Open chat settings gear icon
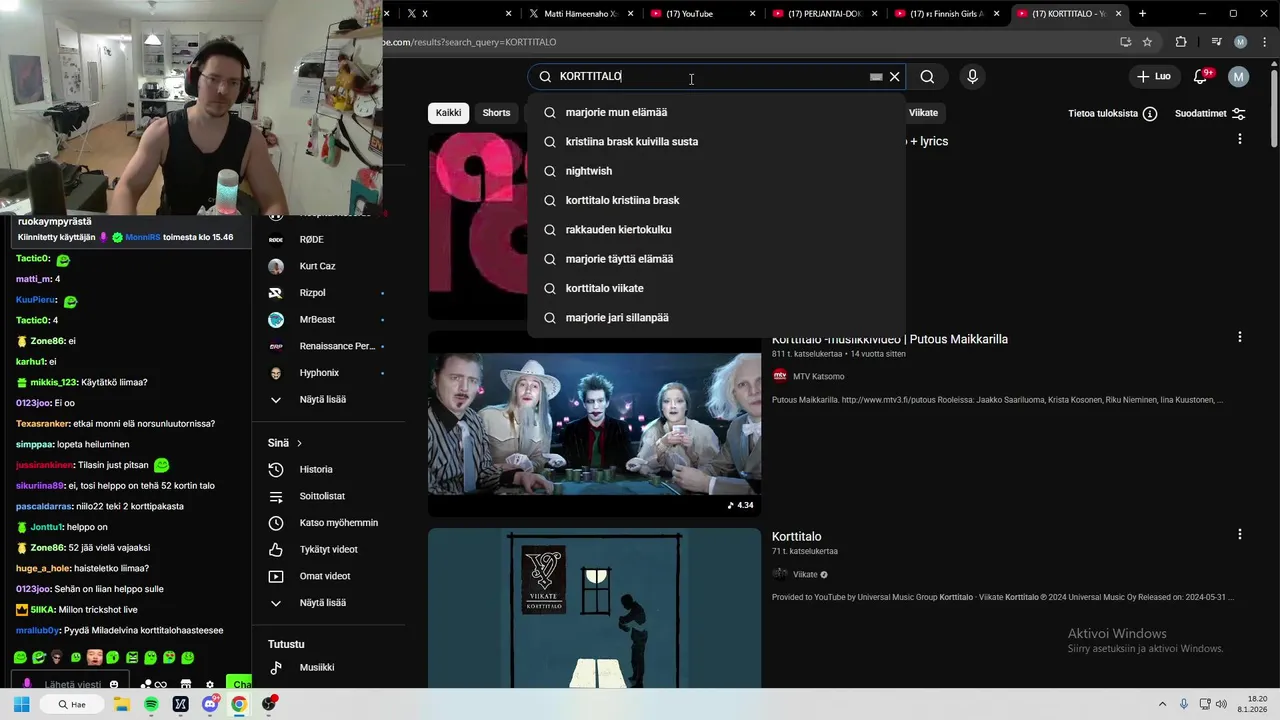1280x720 pixels. tap(210, 685)
